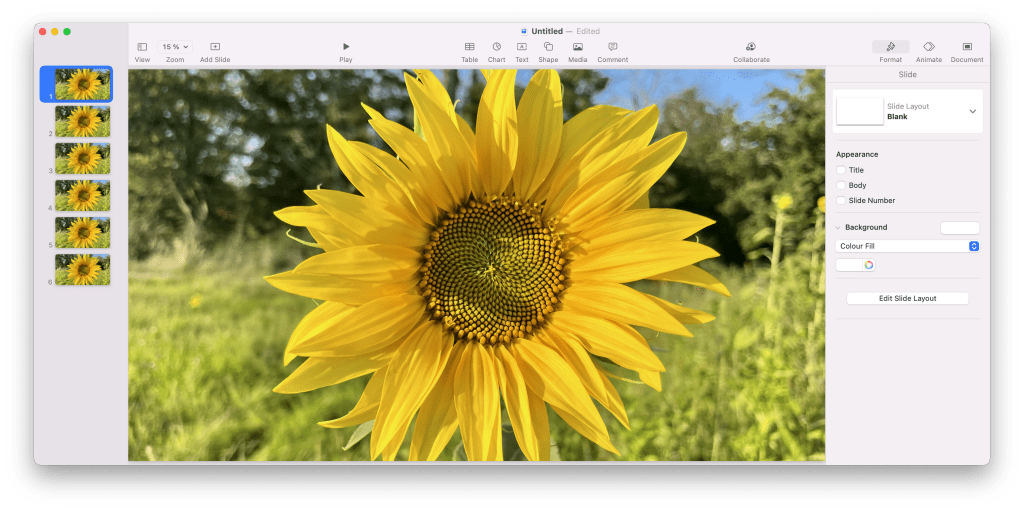The width and height of the screenshot is (1024, 510).
Task: Insert a Table from the toolbar
Action: (x=470, y=47)
